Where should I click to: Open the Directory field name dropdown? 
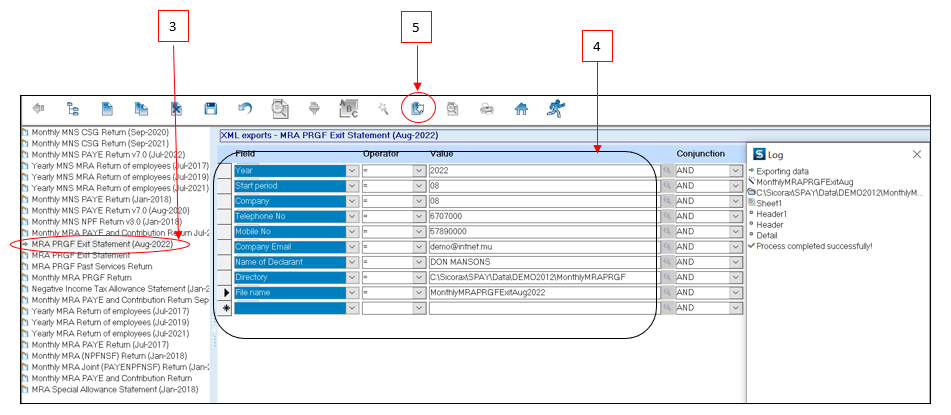tap(351, 277)
